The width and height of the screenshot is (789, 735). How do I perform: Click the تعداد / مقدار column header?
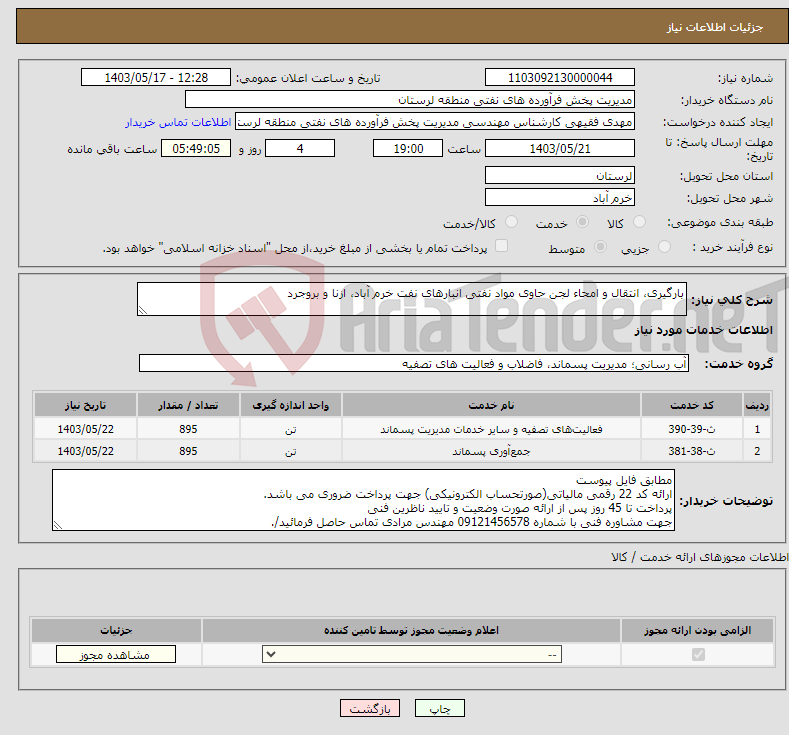pyautogui.click(x=188, y=405)
